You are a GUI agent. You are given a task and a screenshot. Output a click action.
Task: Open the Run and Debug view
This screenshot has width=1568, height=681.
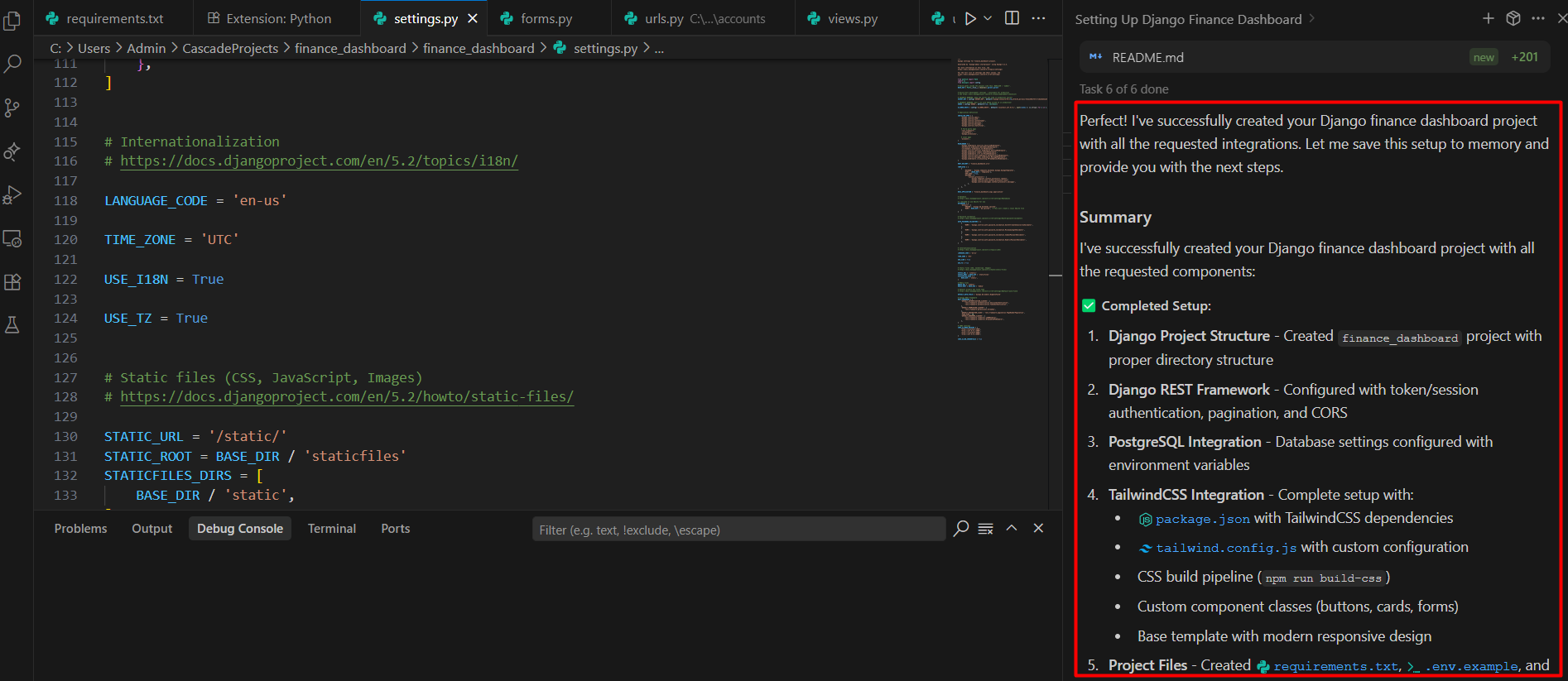[x=12, y=195]
